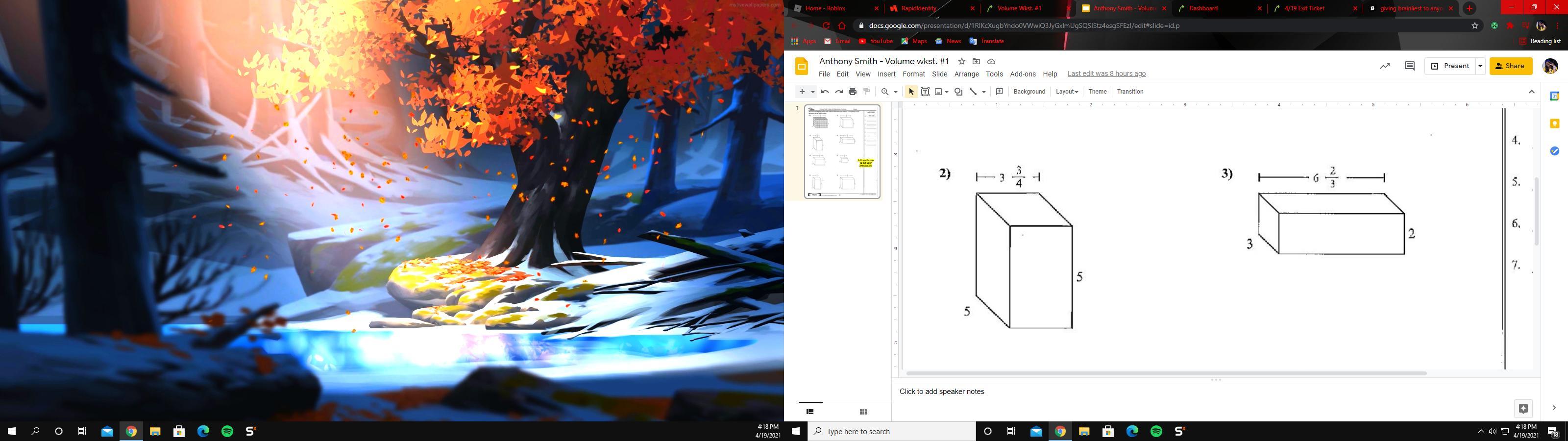Open the New slide layout dropdown arrow
This screenshot has height=441, width=1568.
pos(812,92)
